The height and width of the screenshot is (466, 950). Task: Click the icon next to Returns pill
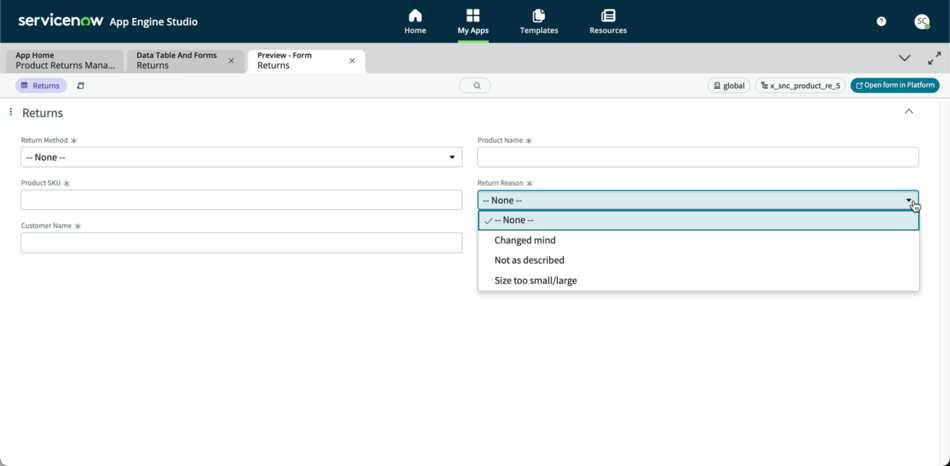pos(81,85)
